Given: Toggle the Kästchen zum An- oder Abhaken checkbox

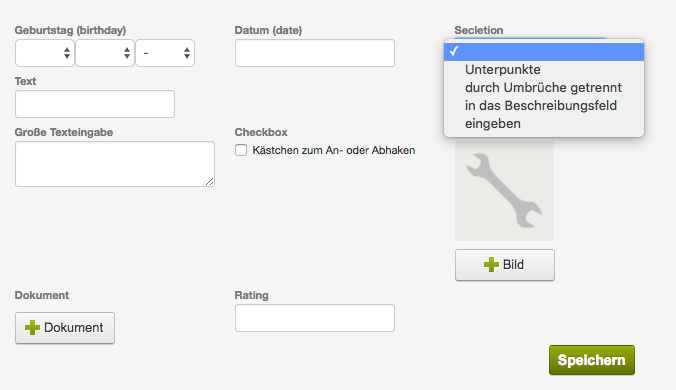Looking at the screenshot, I should pyautogui.click(x=241, y=150).
